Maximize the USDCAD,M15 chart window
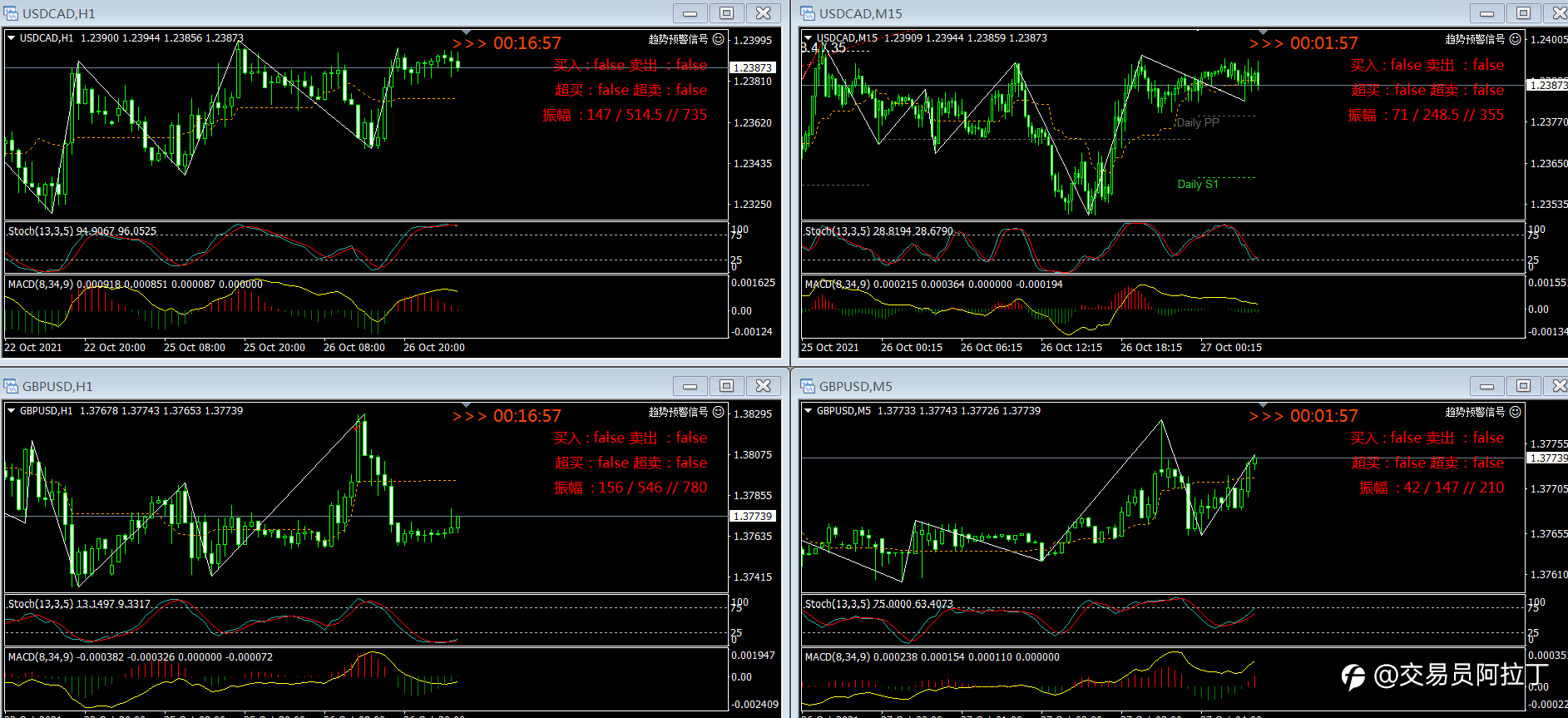 (1524, 13)
